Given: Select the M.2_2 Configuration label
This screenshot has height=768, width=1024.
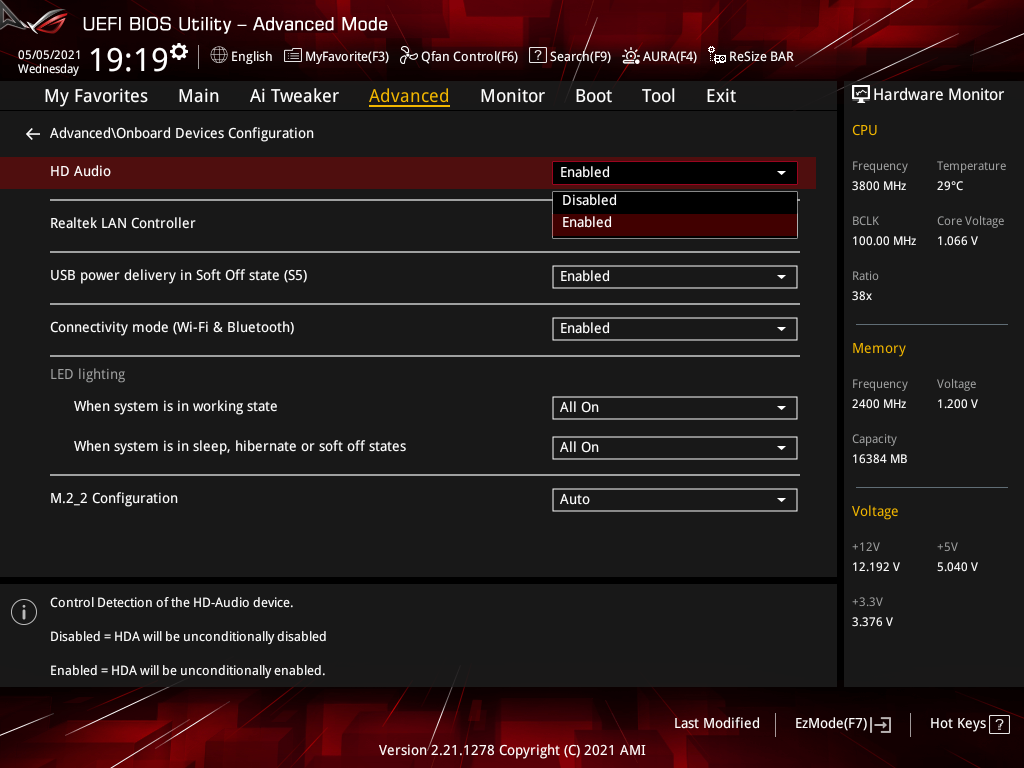Looking at the screenshot, I should point(114,498).
